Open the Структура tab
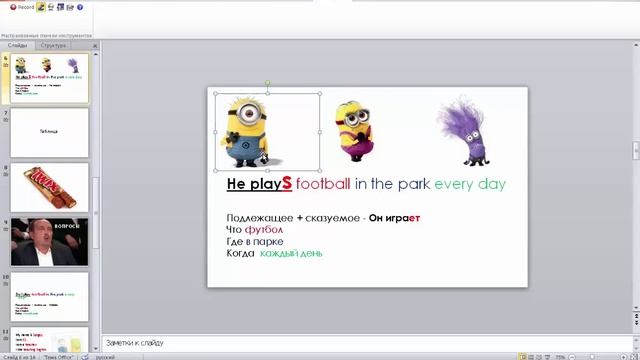Image resolution: width=640 pixels, height=360 pixels. coord(53,45)
